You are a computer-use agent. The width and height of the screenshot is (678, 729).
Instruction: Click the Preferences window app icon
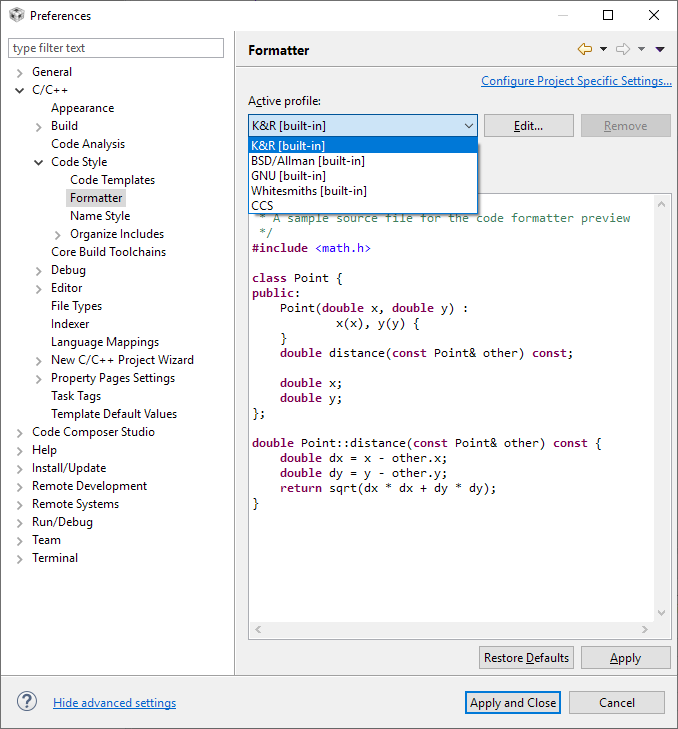click(17, 15)
